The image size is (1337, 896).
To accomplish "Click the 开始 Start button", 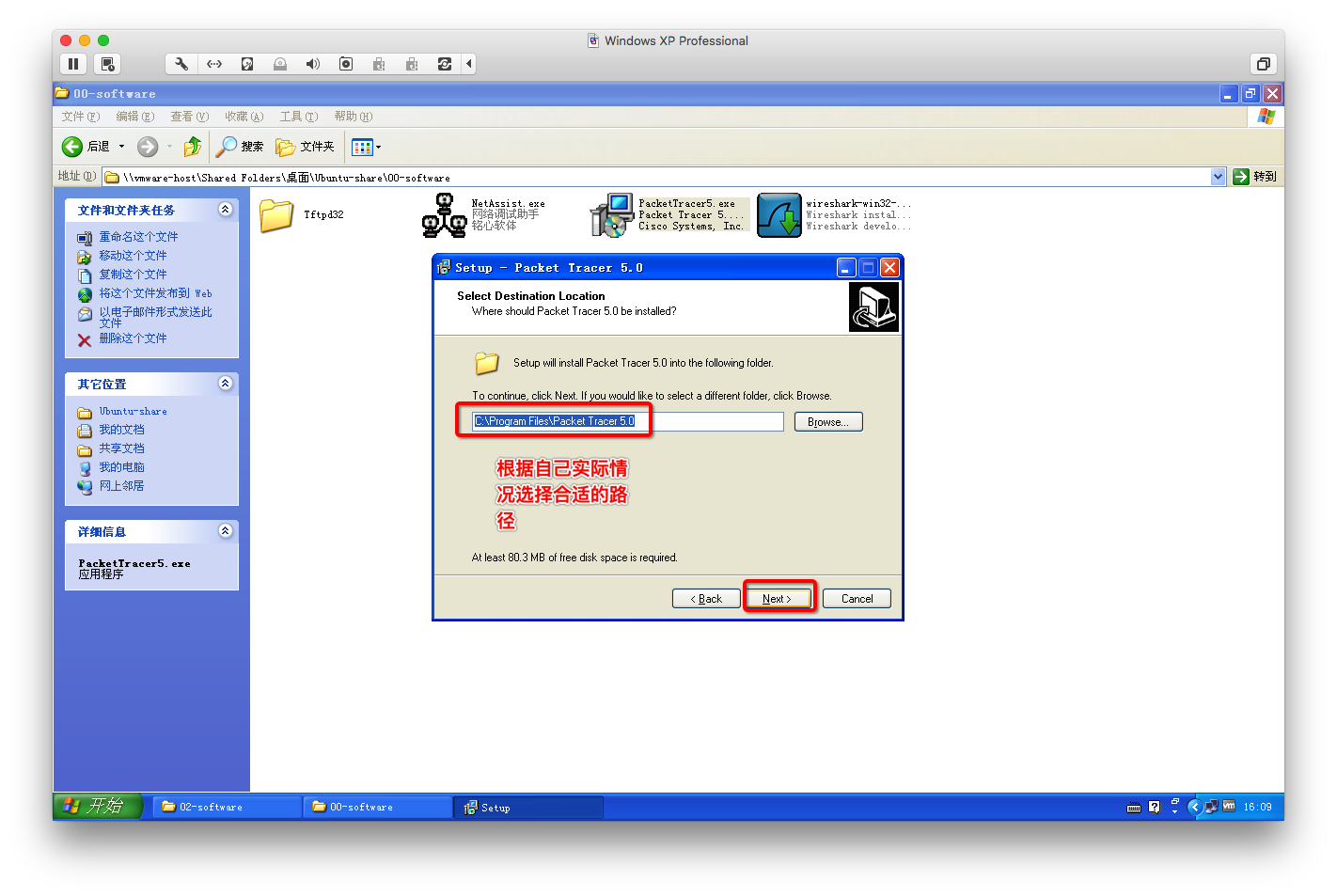I will tap(98, 806).
